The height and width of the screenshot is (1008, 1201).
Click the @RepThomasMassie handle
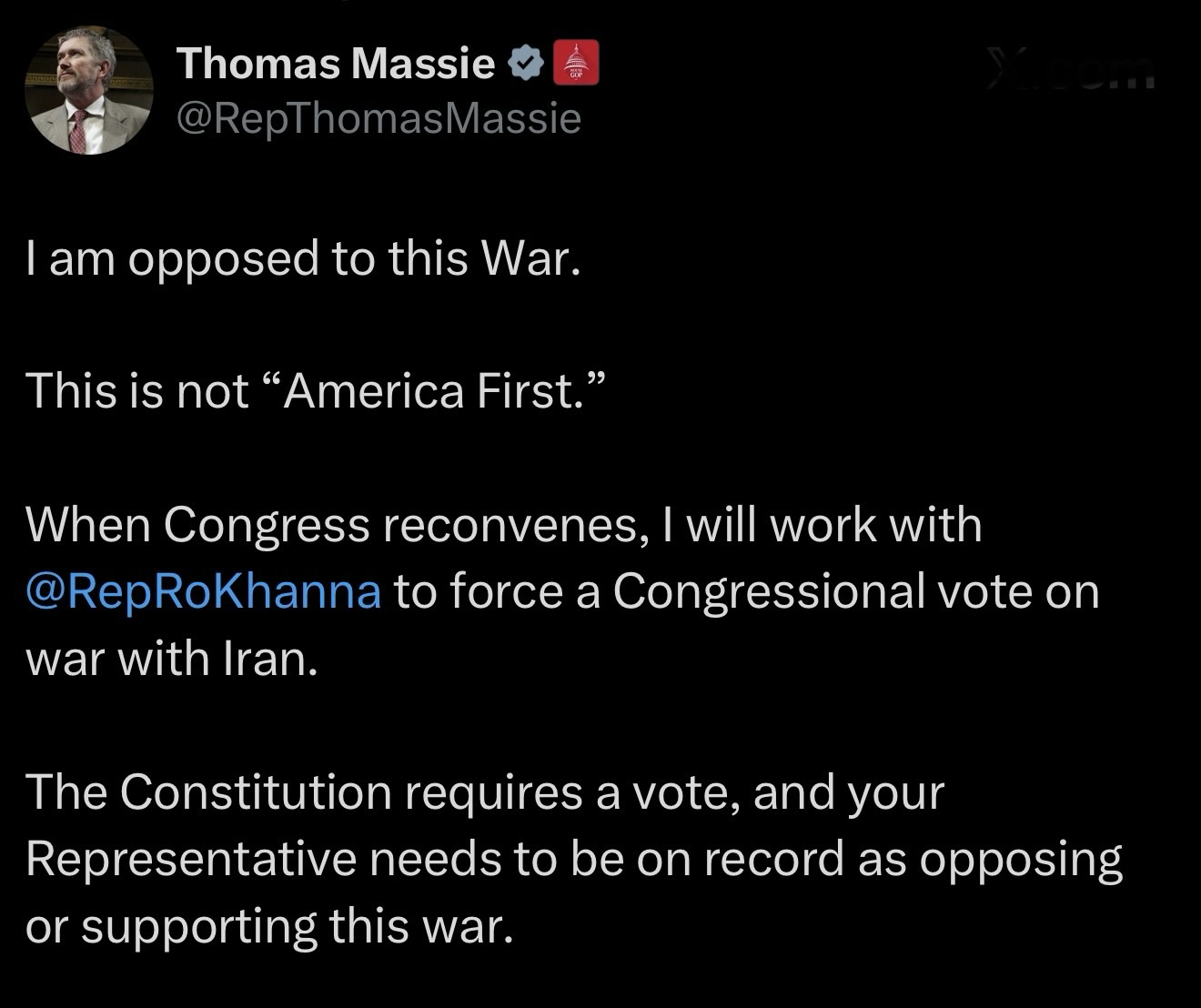378,118
